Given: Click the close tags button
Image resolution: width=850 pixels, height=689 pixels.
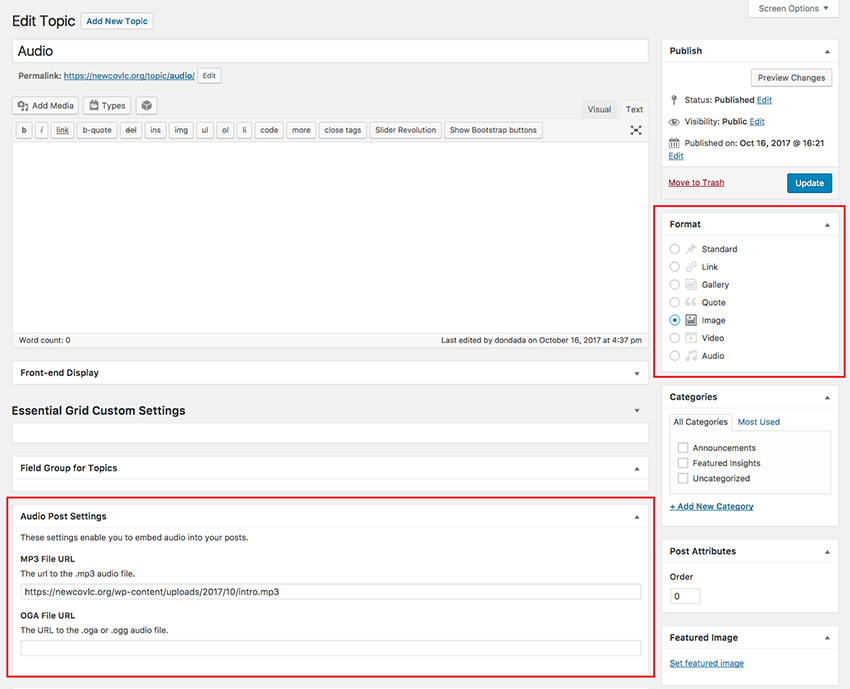Looking at the screenshot, I should coord(343,130).
